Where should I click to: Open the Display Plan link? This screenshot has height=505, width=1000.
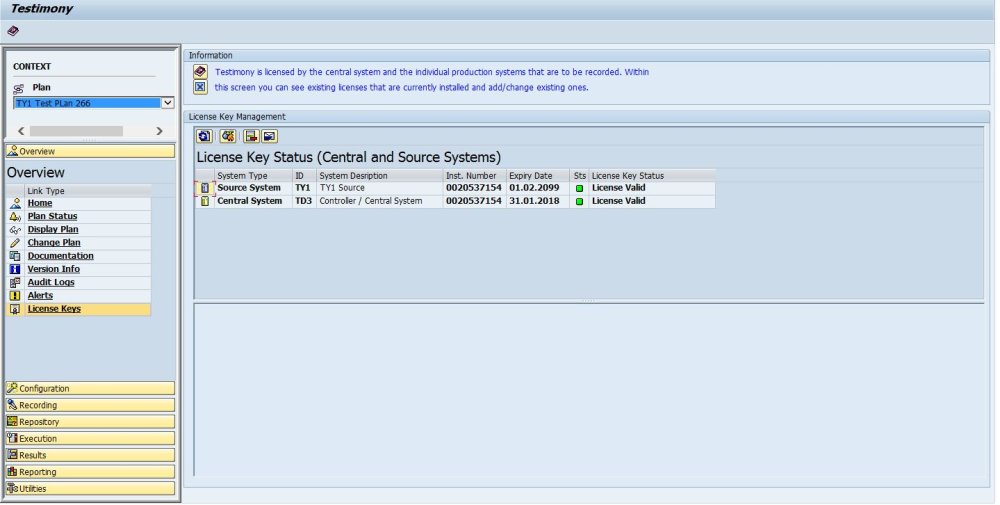pyautogui.click(x=53, y=230)
